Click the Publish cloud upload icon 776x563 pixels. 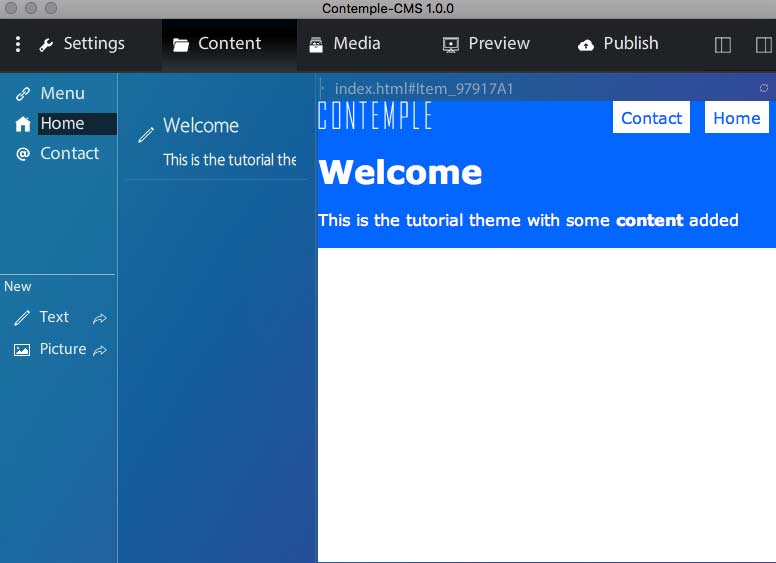point(586,45)
